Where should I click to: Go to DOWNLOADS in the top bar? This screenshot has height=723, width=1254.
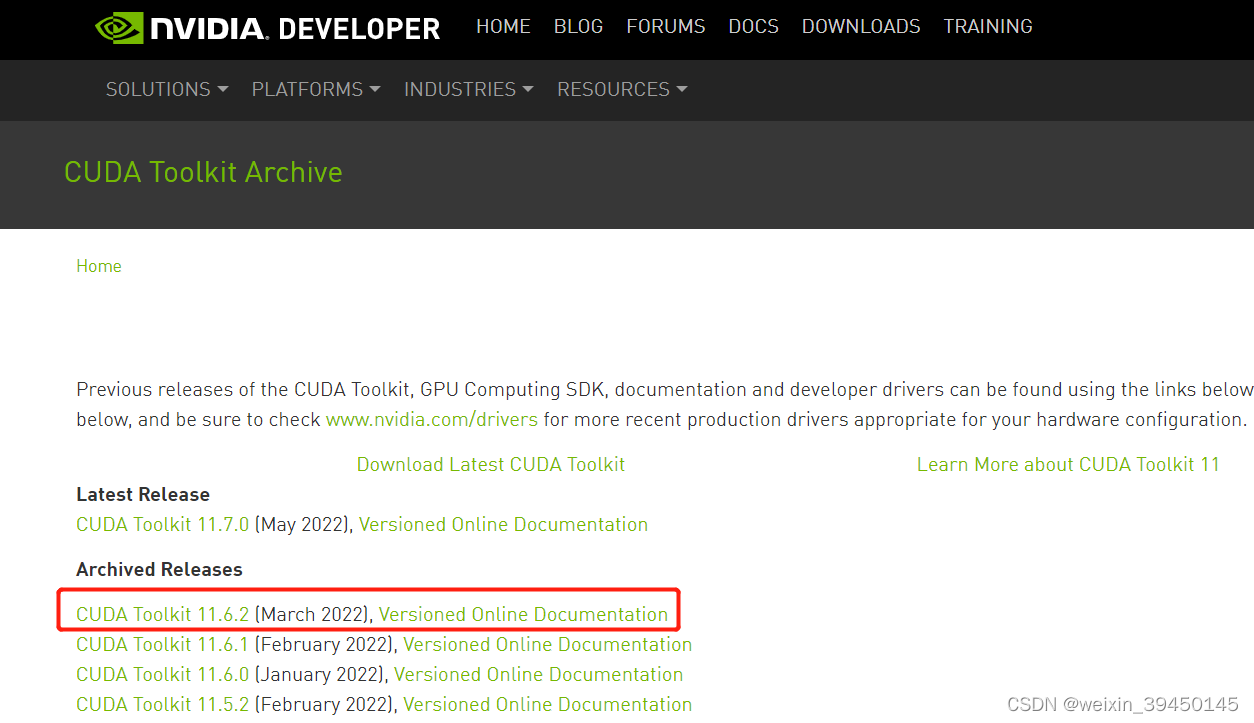(861, 27)
